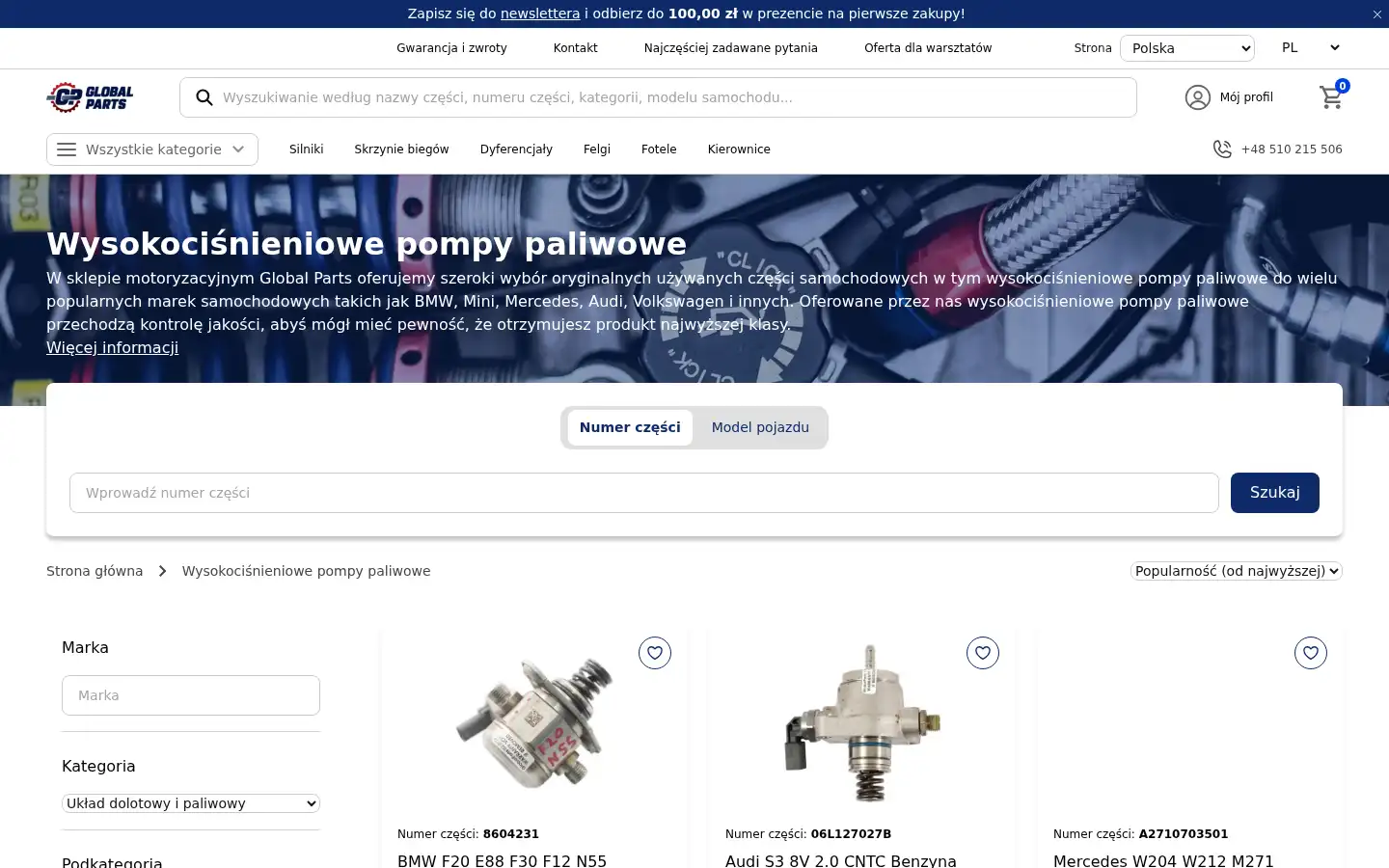Switch to Model pojazdu tab
The height and width of the screenshot is (868, 1389).
pos(760,427)
